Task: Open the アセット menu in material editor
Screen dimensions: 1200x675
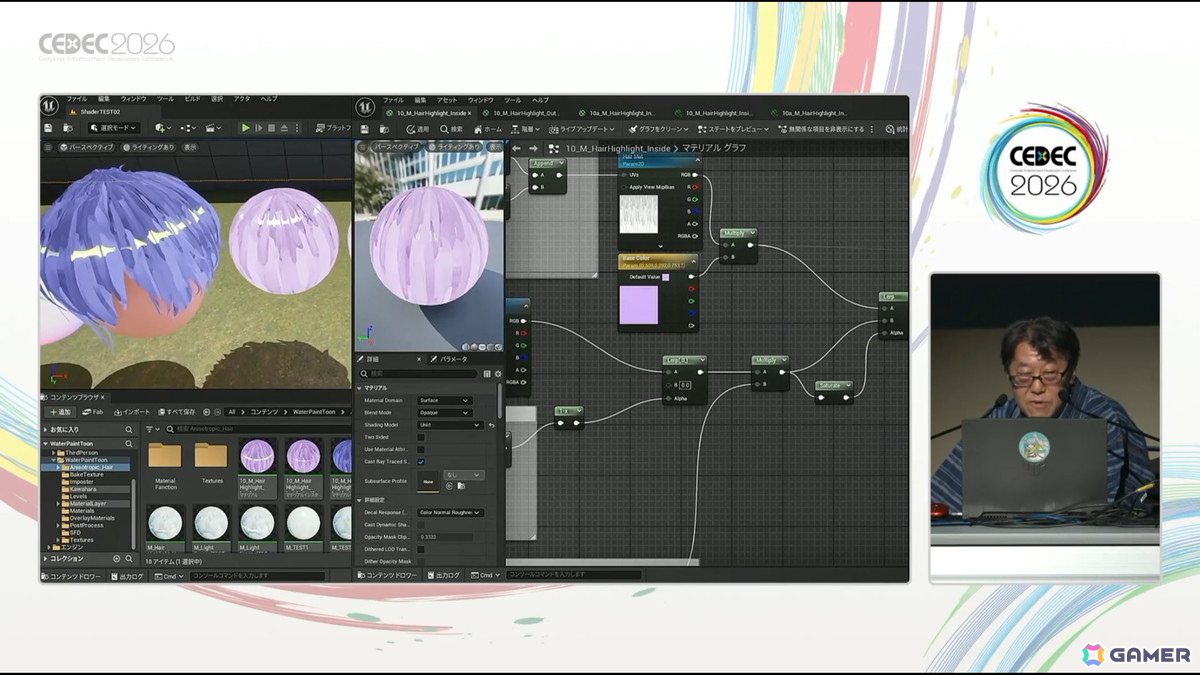Action: click(x=447, y=100)
